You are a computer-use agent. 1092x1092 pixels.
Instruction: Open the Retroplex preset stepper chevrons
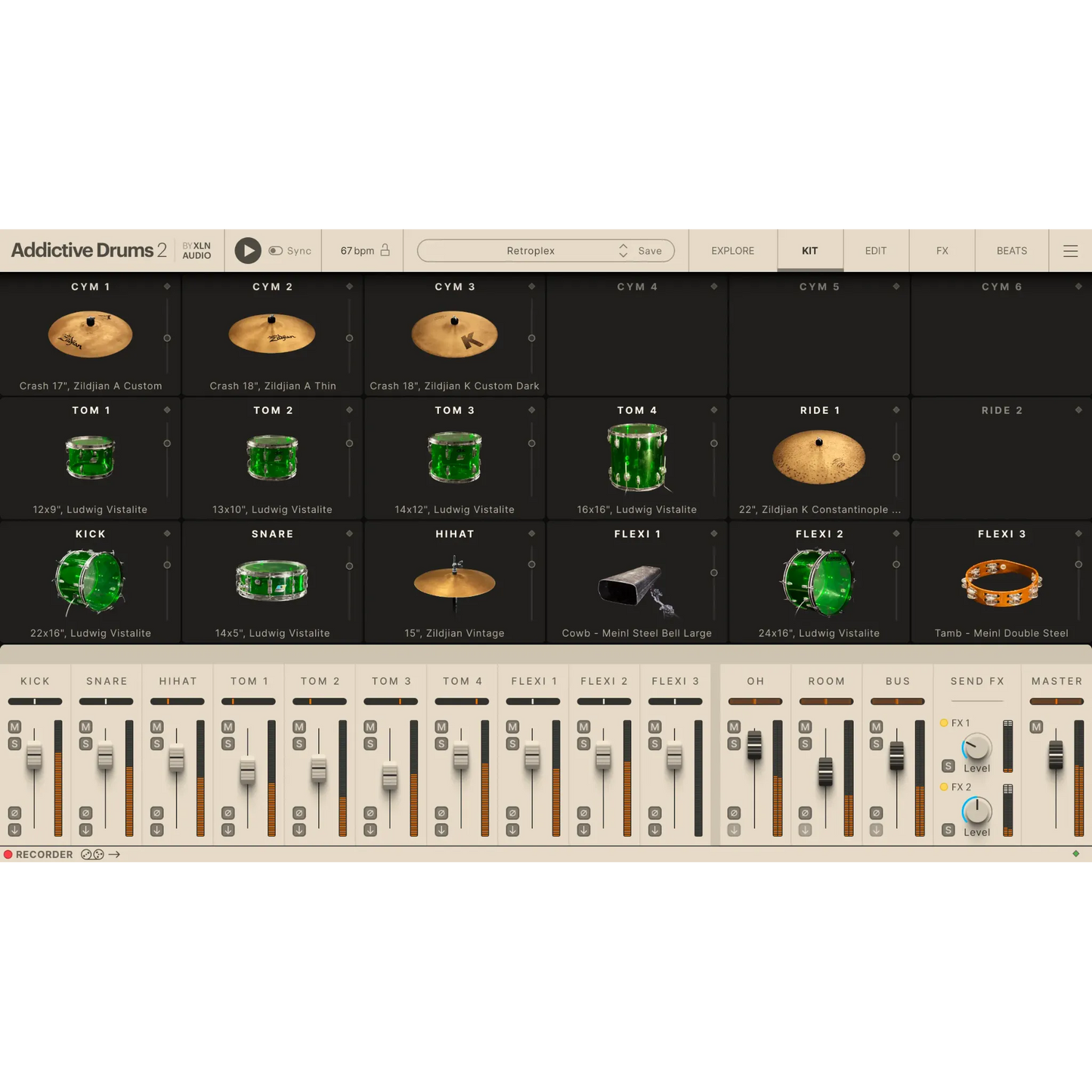[x=623, y=250]
